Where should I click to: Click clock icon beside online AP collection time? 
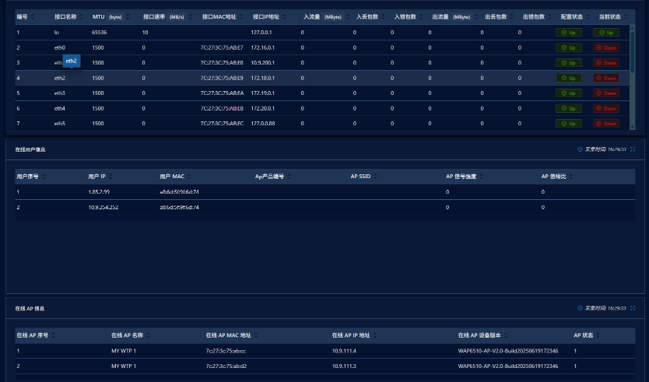(580, 308)
